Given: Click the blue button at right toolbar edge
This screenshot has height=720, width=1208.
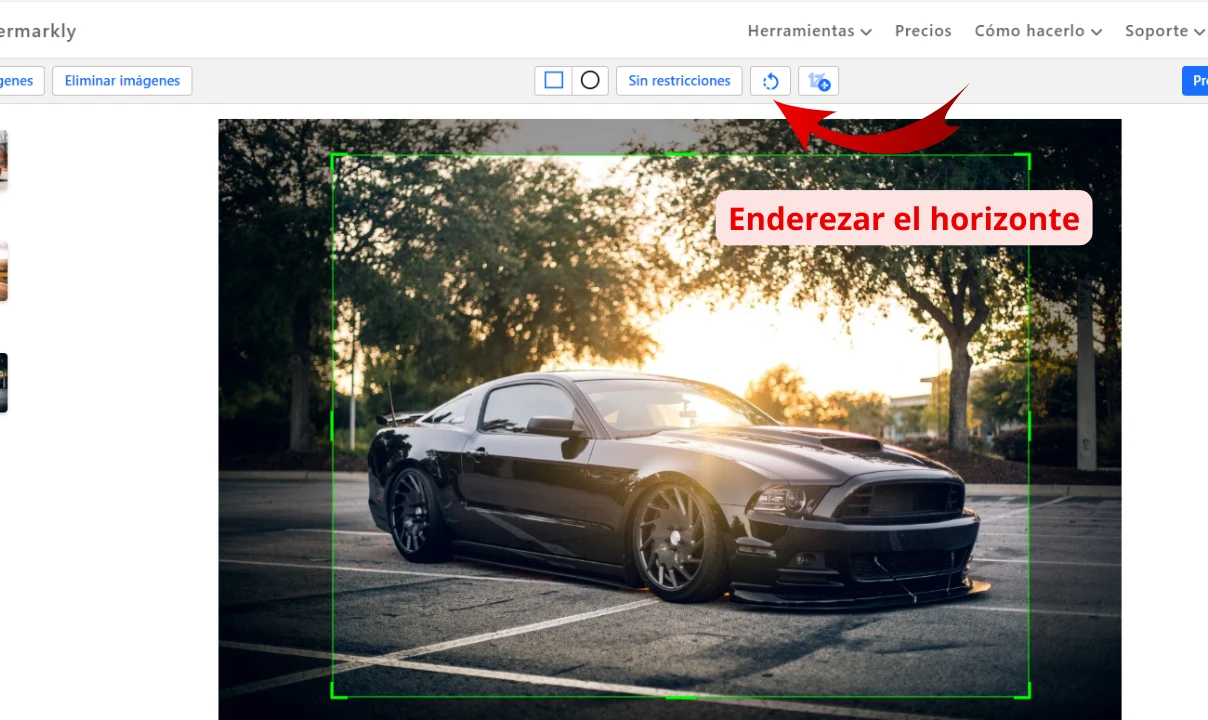Looking at the screenshot, I should pos(1195,81).
